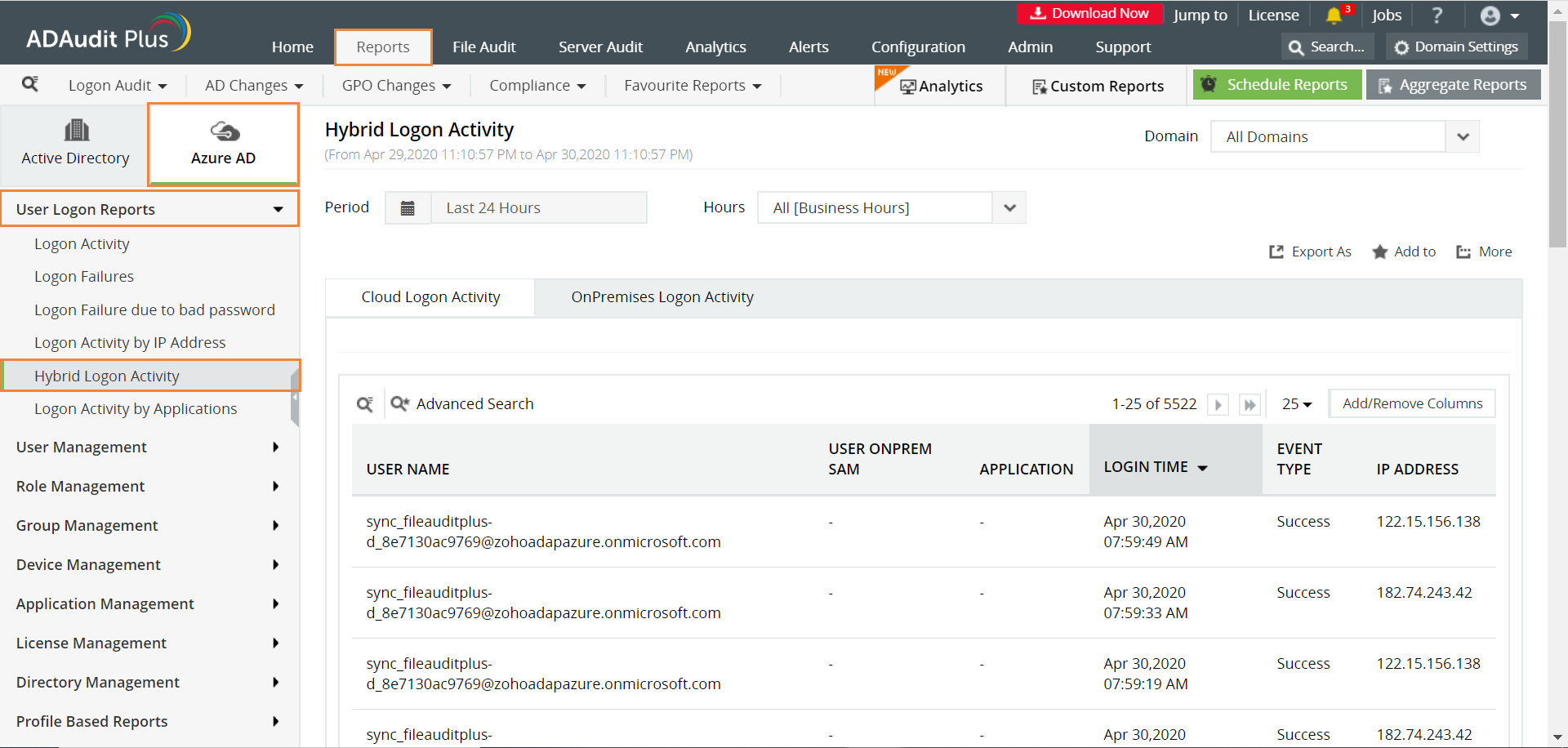Click the report search magnifier in the sub-menu bar
1568x748 pixels.
30,84
